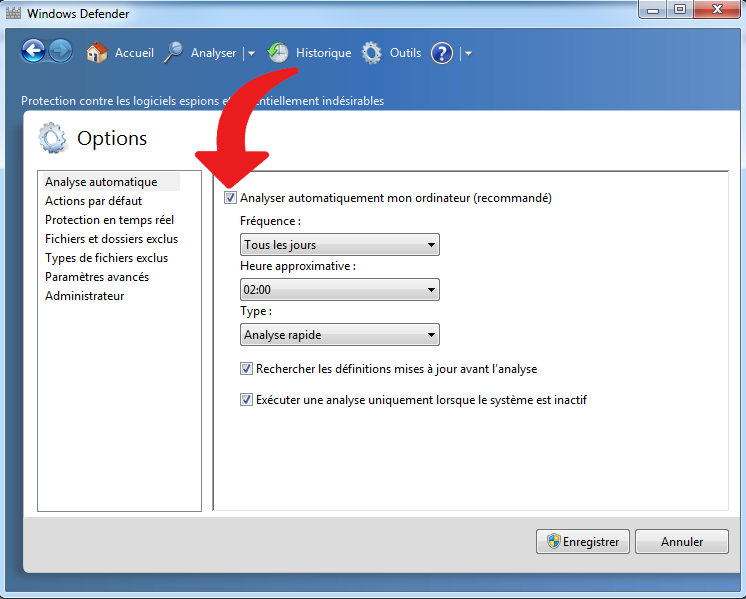Open the Historique section
The image size is (746, 599).
324,53
